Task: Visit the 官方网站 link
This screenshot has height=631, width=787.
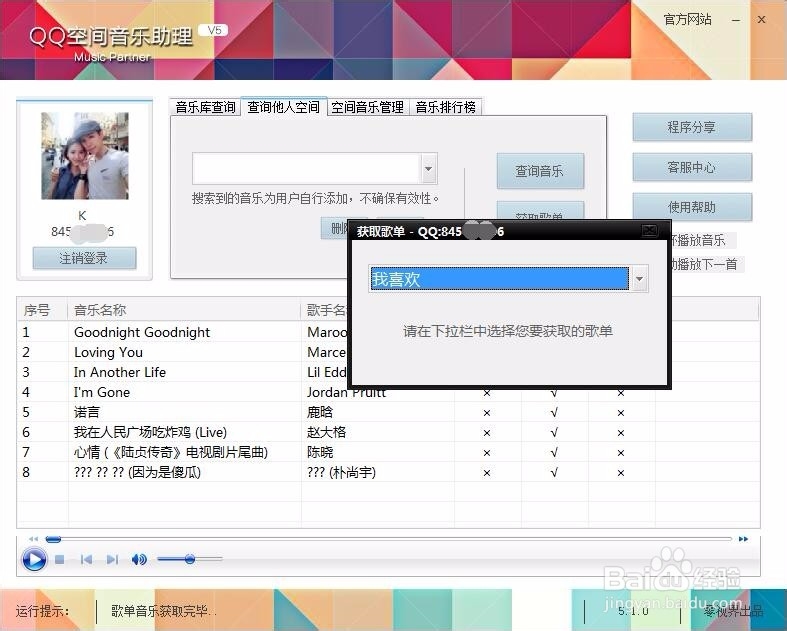Action: [688, 19]
